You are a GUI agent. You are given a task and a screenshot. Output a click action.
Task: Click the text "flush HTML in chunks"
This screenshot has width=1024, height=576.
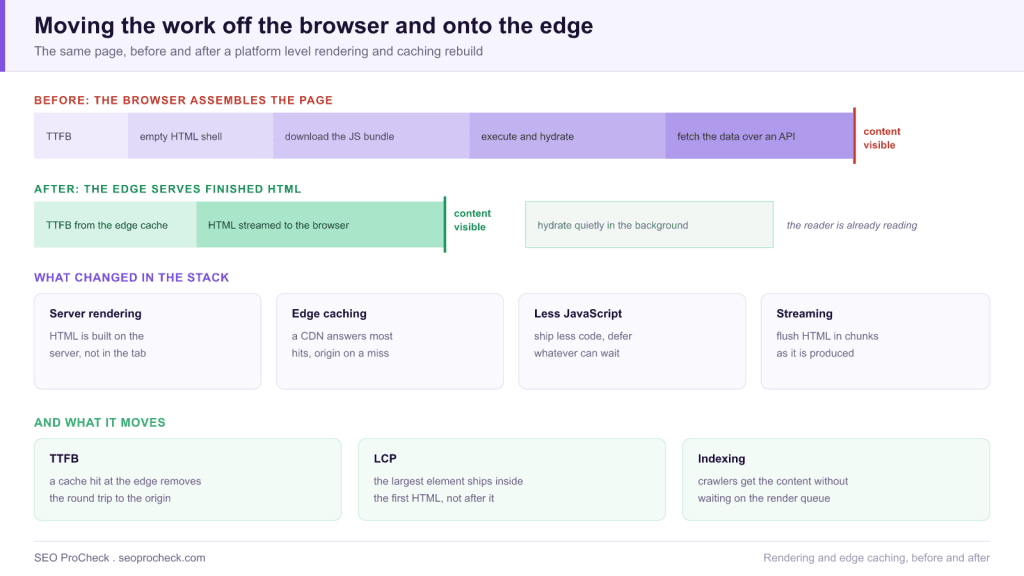coord(827,336)
